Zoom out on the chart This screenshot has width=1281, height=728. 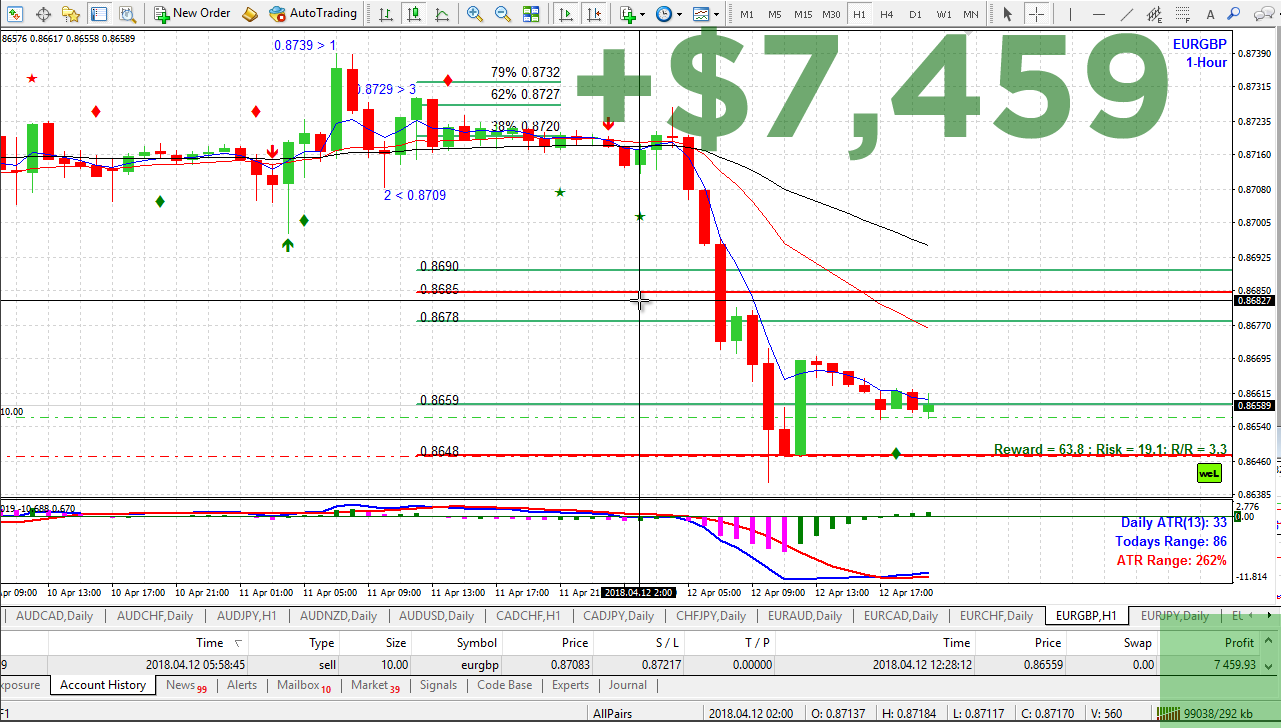pyautogui.click(x=502, y=14)
